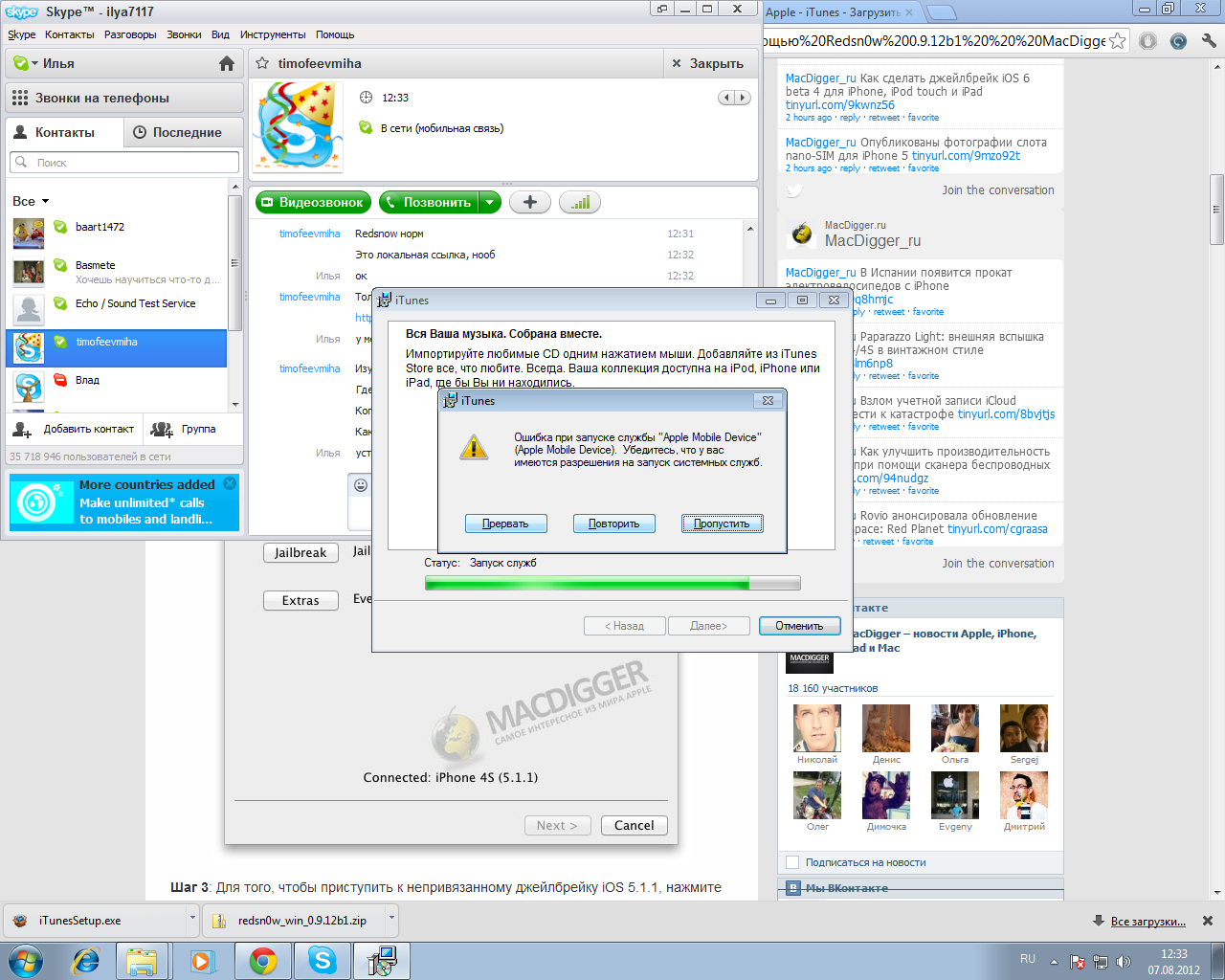Open Николай's profile photo
Viewport: 1225px width, 980px height.
[817, 728]
